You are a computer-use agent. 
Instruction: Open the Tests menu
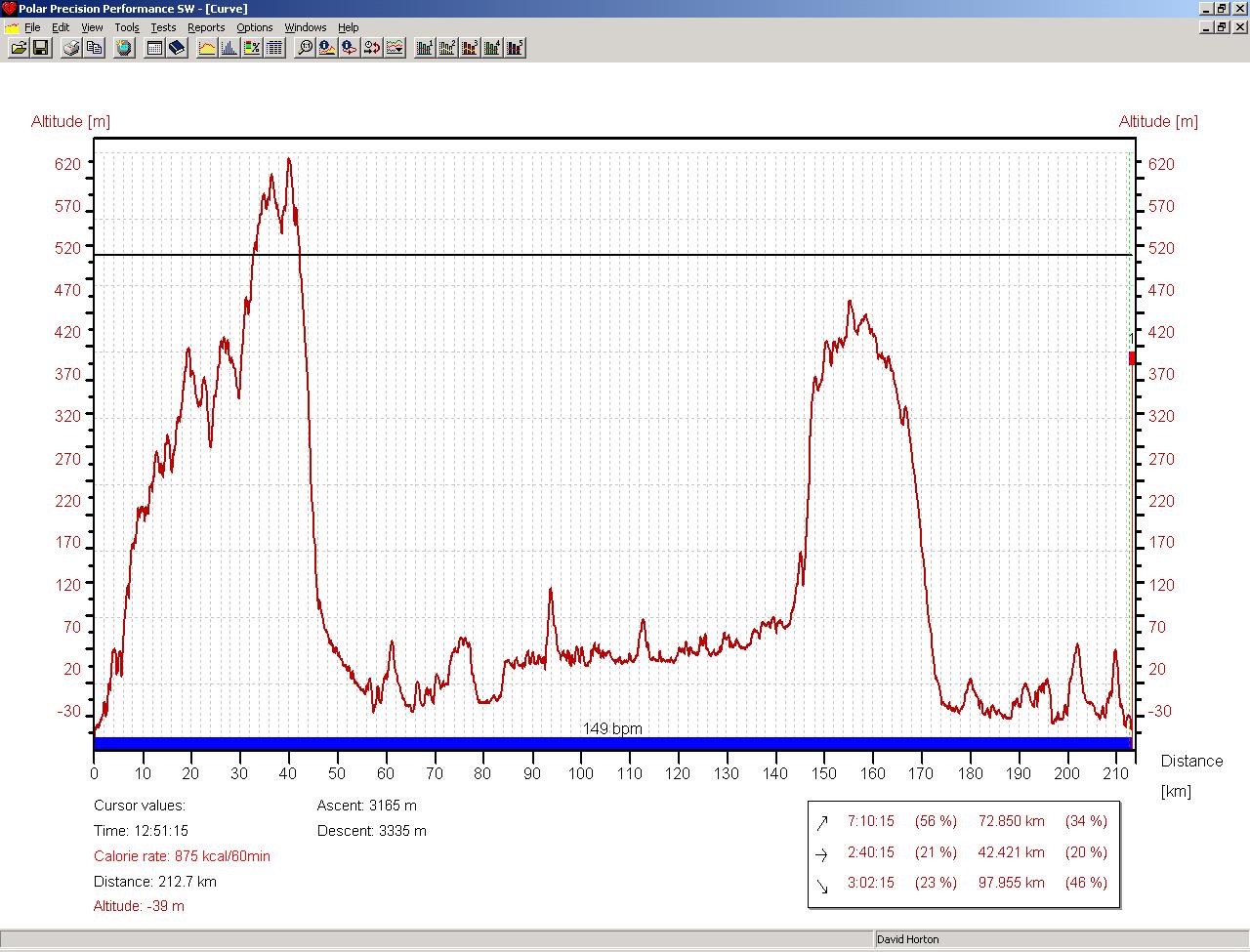click(163, 27)
